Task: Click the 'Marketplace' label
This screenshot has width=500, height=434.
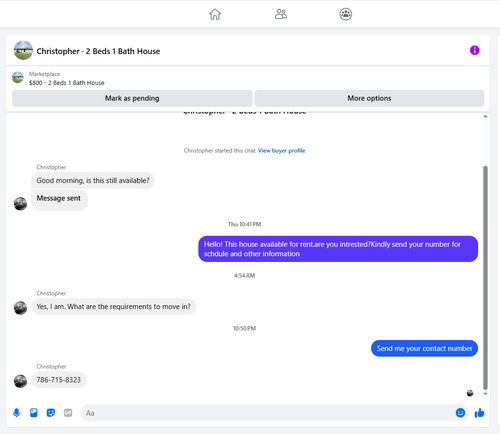Action: pos(44,74)
